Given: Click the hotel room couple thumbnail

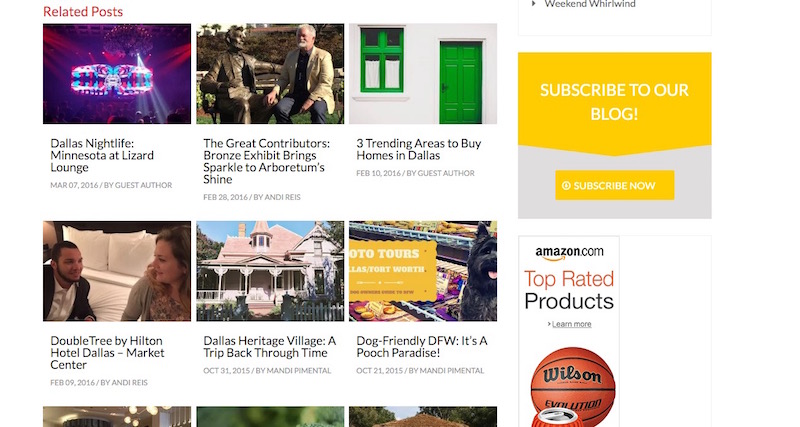Looking at the screenshot, I should point(117,271).
